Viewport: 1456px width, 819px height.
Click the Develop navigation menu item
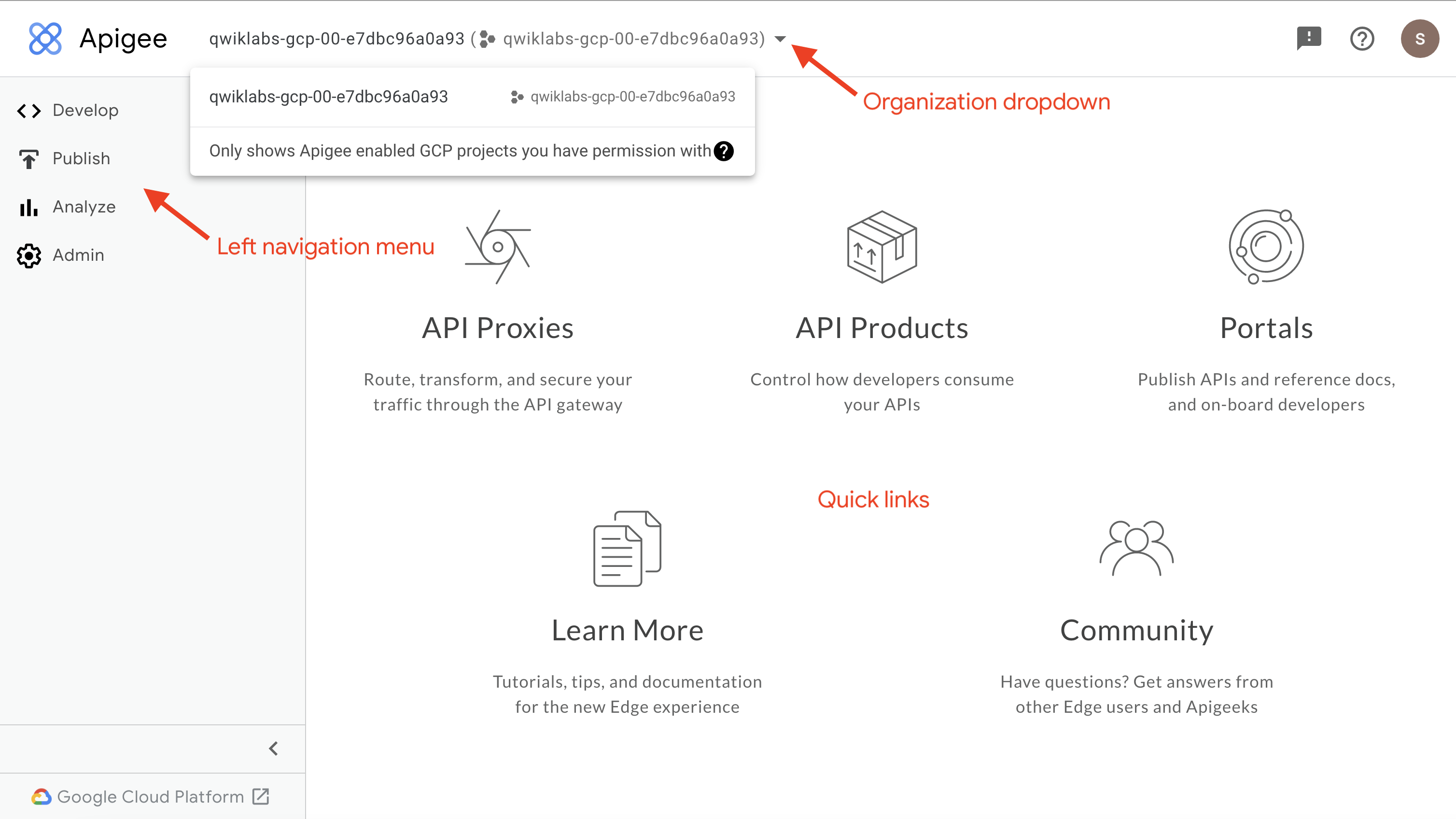85,110
